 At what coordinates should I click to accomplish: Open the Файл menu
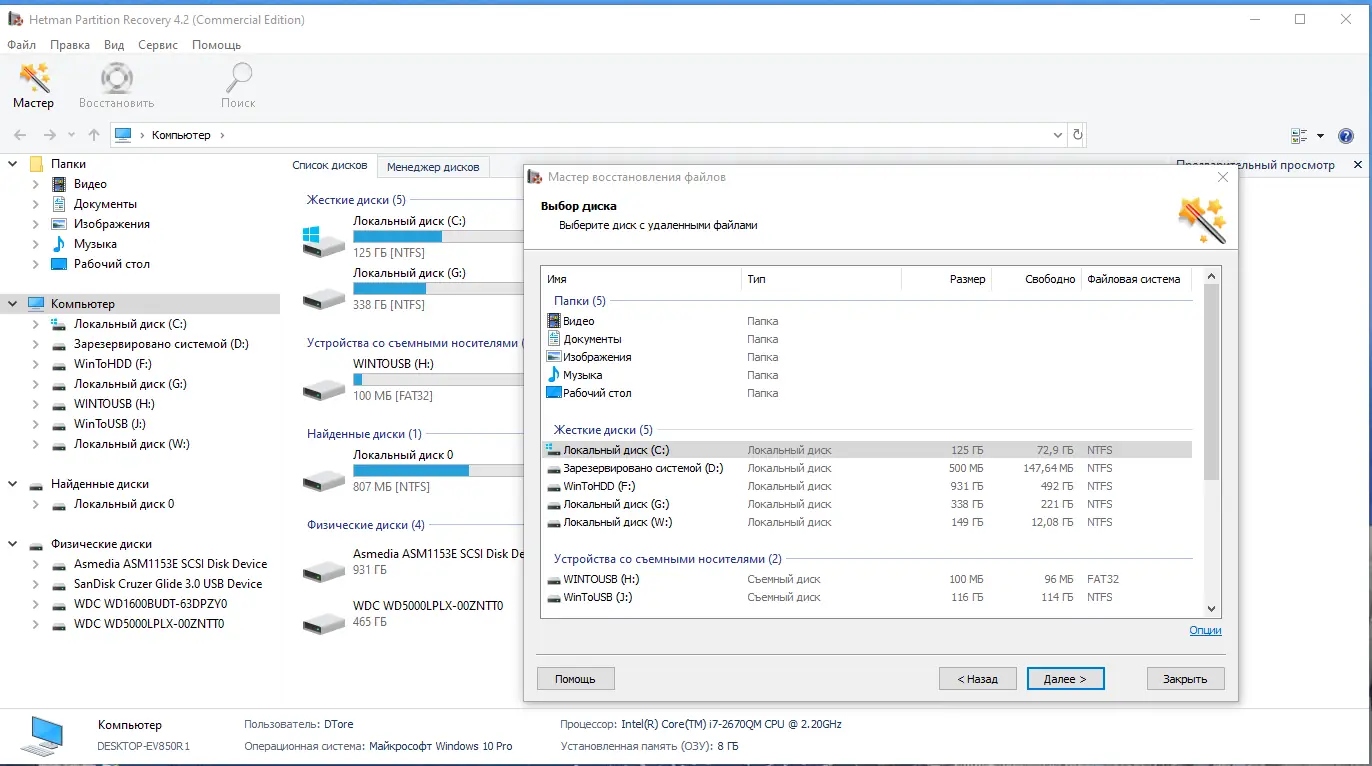(21, 45)
